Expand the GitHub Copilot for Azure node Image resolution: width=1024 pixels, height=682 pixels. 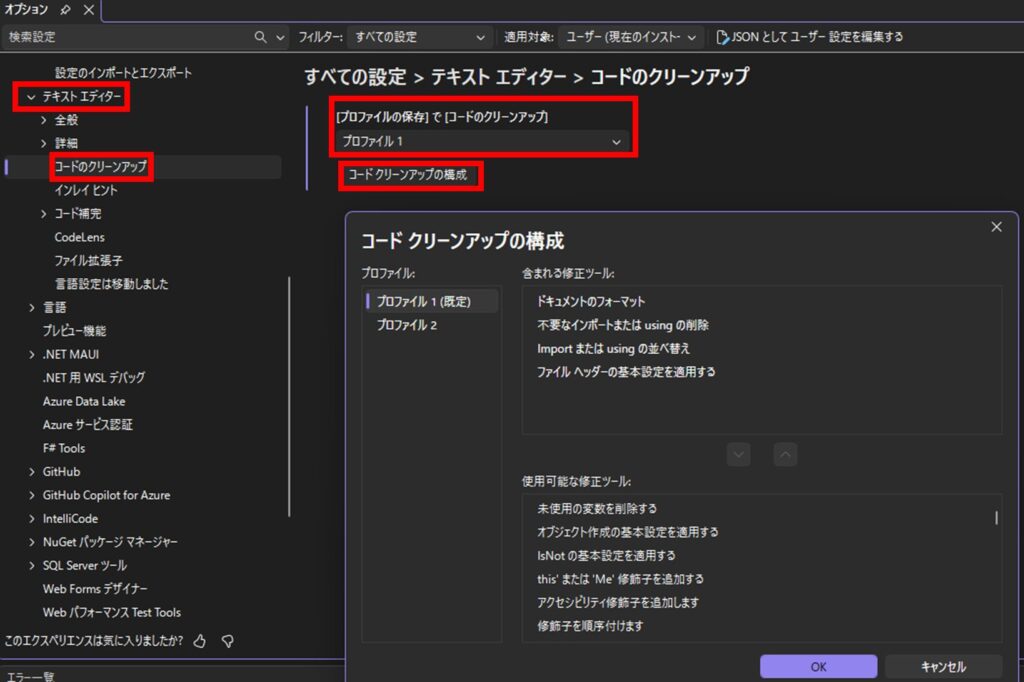point(31,495)
